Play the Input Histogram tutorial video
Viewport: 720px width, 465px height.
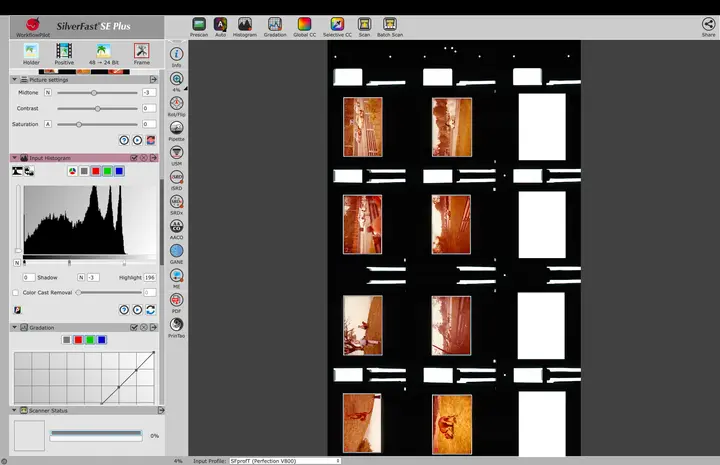137,310
